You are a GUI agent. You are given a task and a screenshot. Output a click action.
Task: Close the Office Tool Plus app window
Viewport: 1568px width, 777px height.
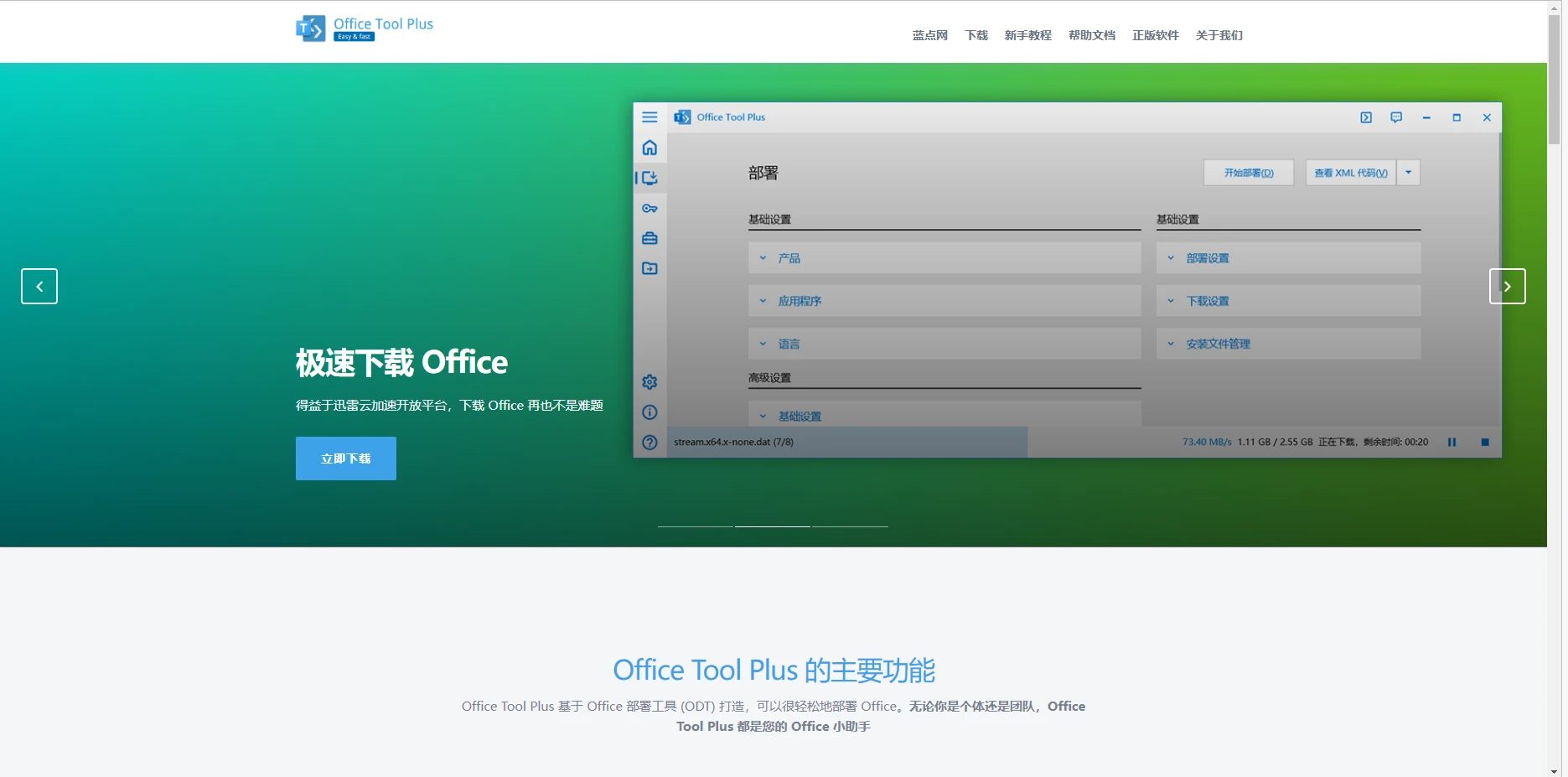[1487, 117]
